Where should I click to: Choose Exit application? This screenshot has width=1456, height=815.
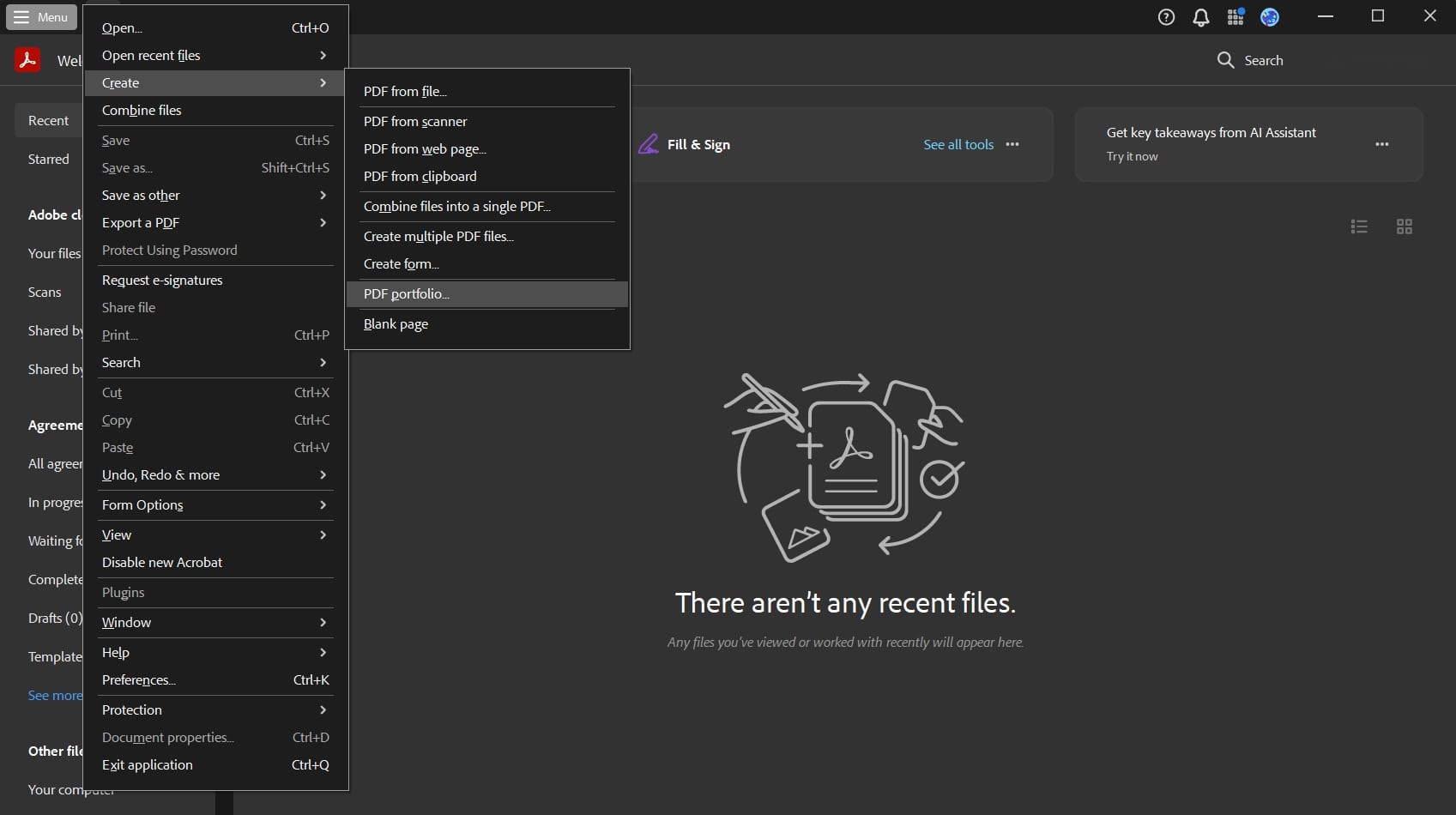click(x=215, y=764)
